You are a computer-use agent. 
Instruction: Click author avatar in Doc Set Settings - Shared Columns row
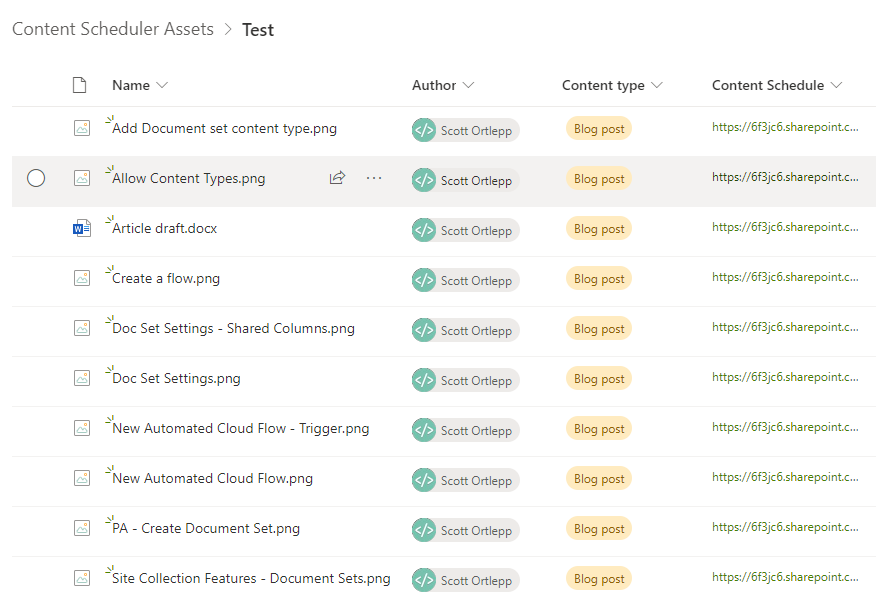(x=424, y=330)
